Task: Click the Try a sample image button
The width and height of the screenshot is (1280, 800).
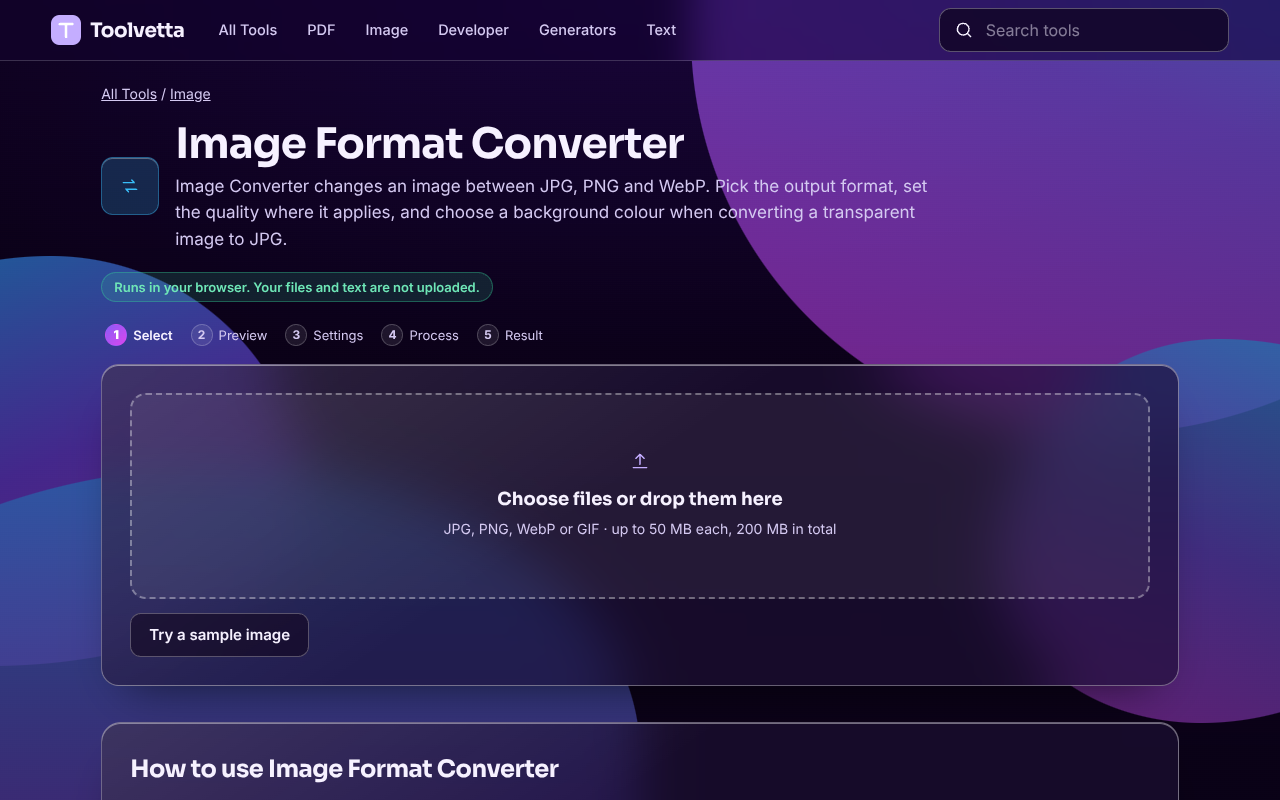Action: 220,635
